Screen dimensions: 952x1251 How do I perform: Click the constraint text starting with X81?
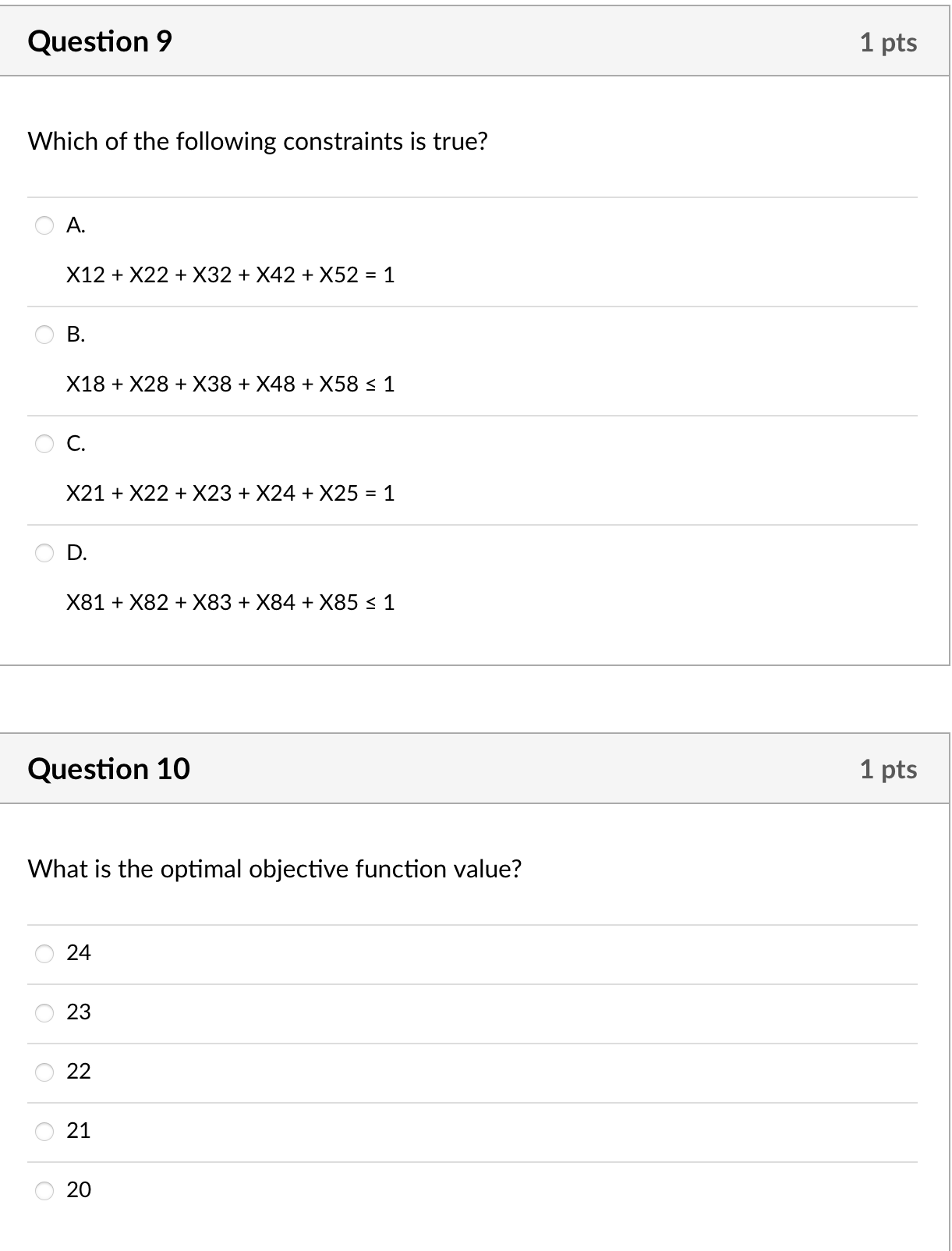(230, 602)
